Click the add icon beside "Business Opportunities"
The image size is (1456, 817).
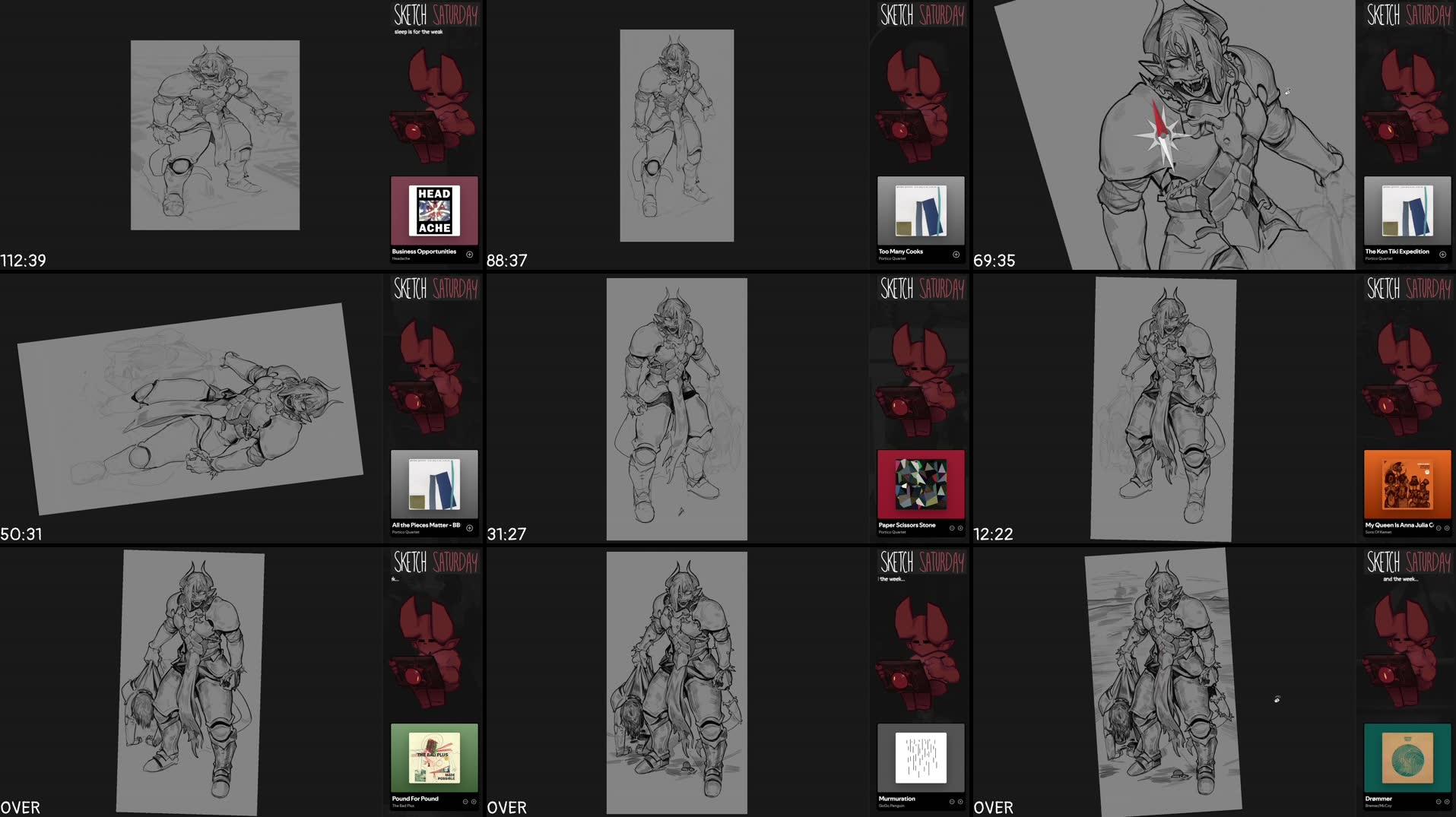[470, 253]
